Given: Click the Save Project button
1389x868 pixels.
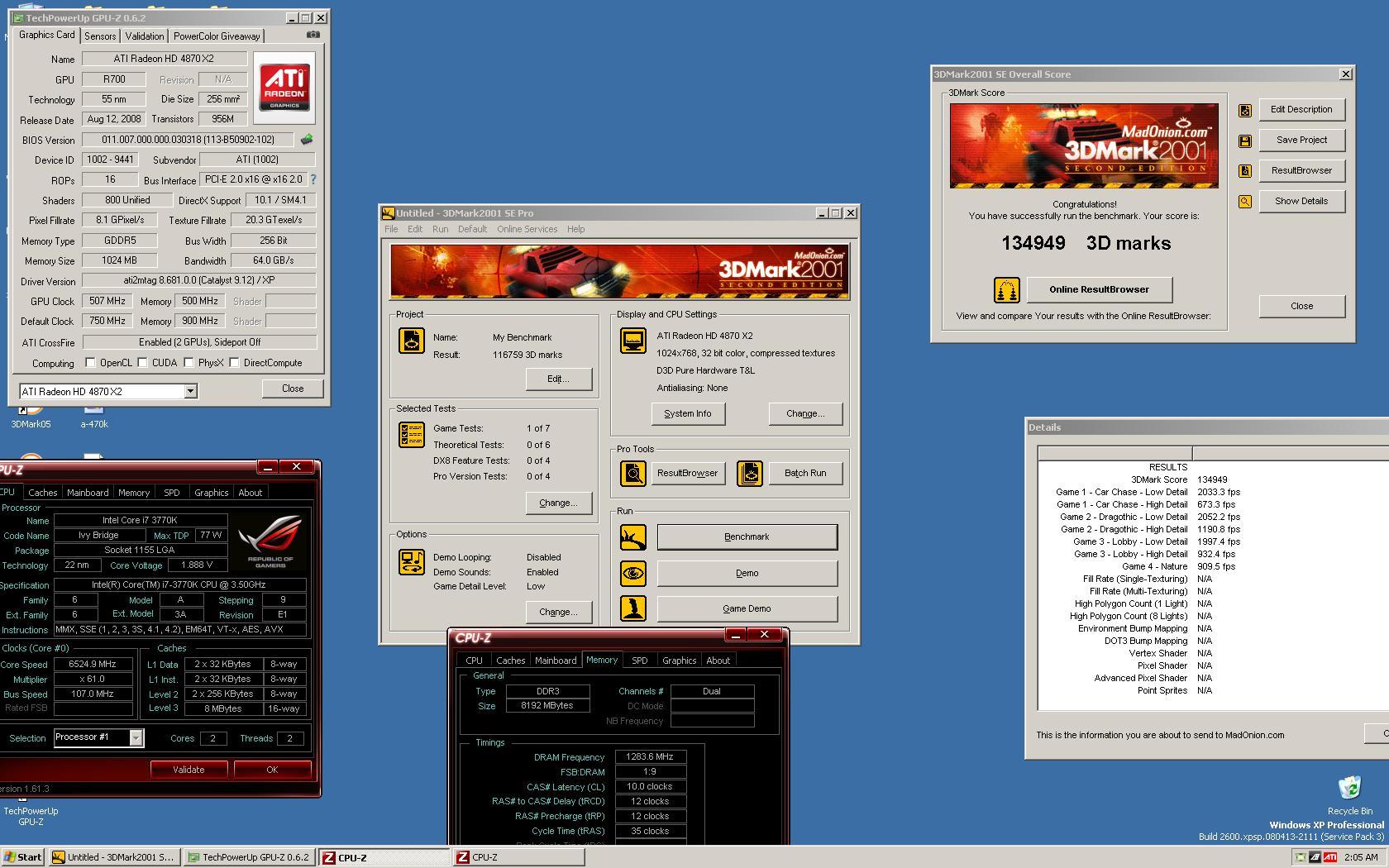Looking at the screenshot, I should (1301, 141).
